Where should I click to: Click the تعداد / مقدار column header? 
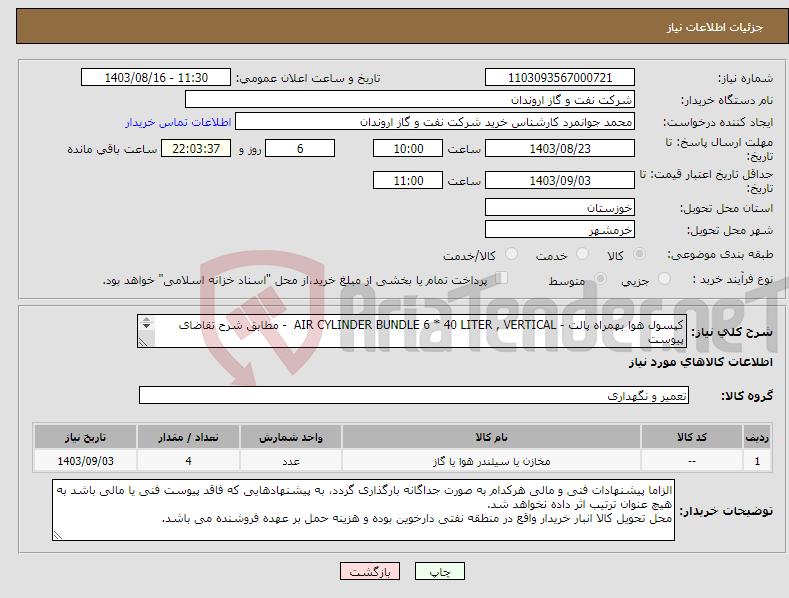coord(188,437)
